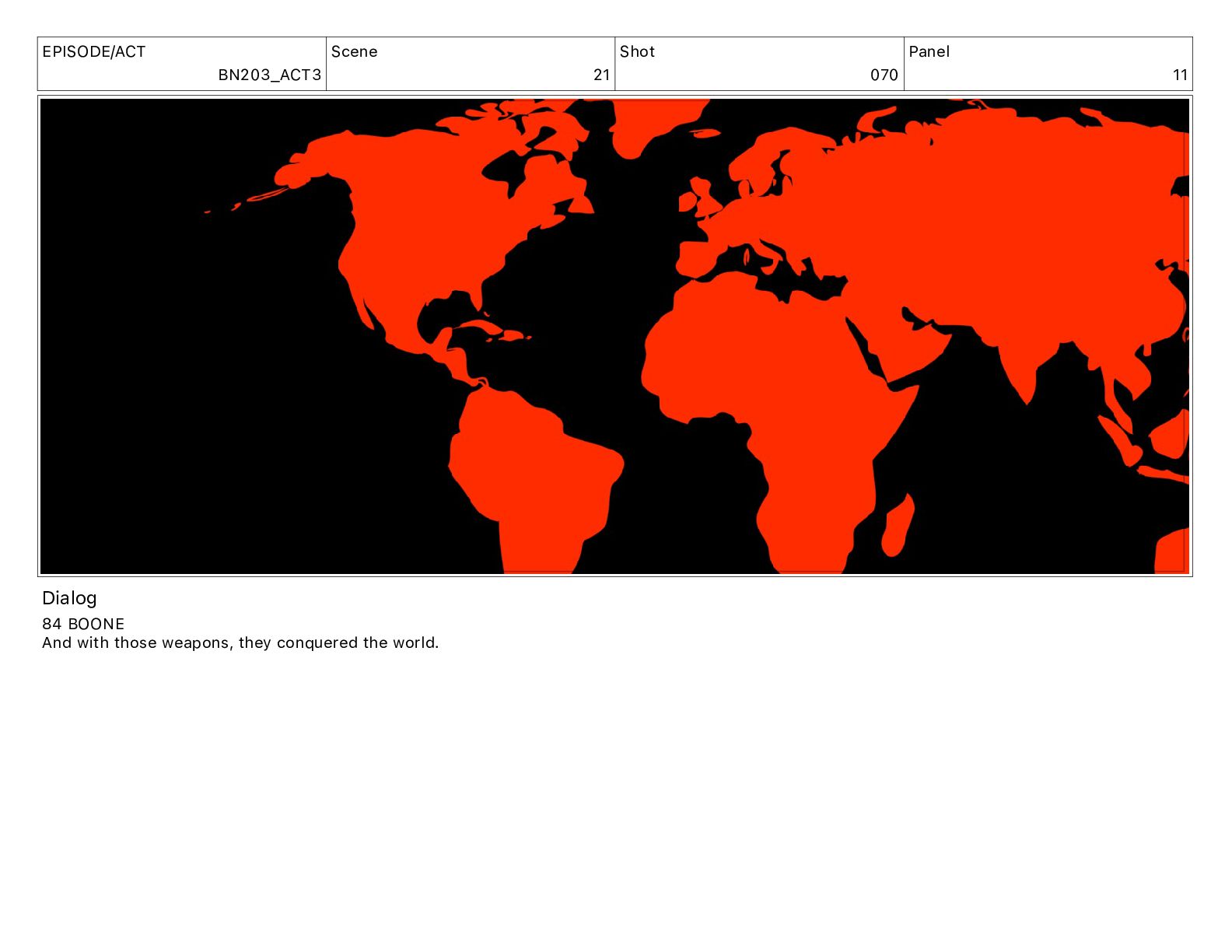The width and height of the screenshot is (1232, 952).
Task: Click the Dialog section heading
Action: 69,598
